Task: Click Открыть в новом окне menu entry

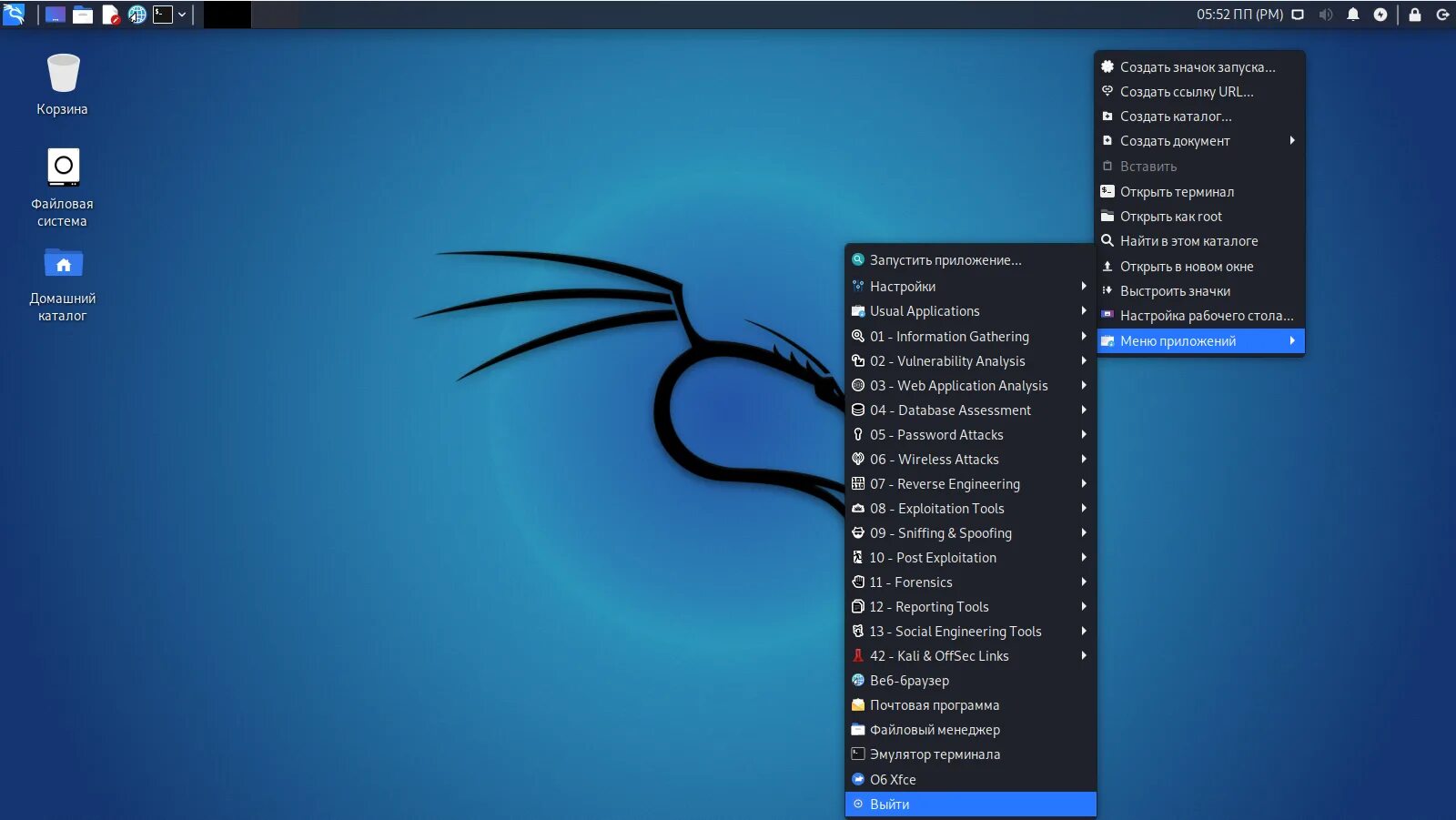Action: click(x=1200, y=267)
